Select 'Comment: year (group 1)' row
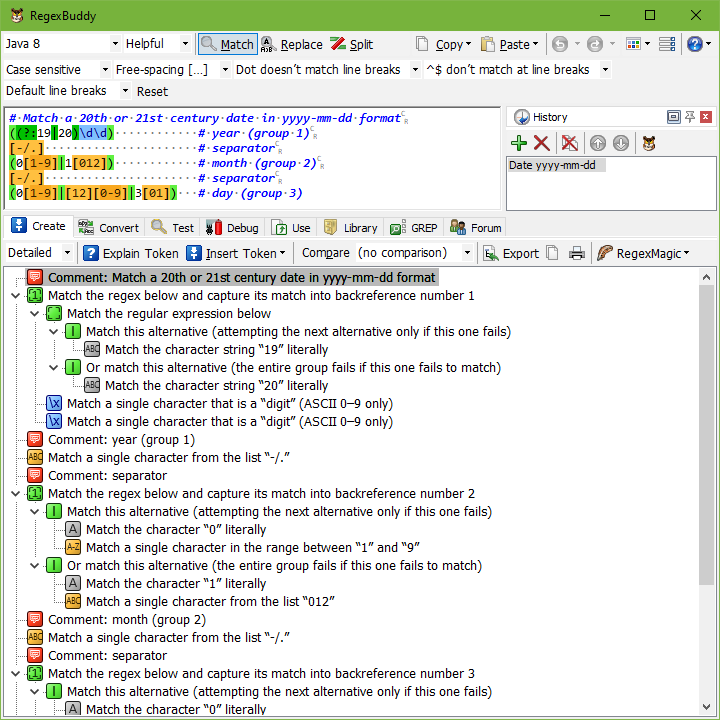This screenshot has height=720, width=720. click(x=121, y=439)
